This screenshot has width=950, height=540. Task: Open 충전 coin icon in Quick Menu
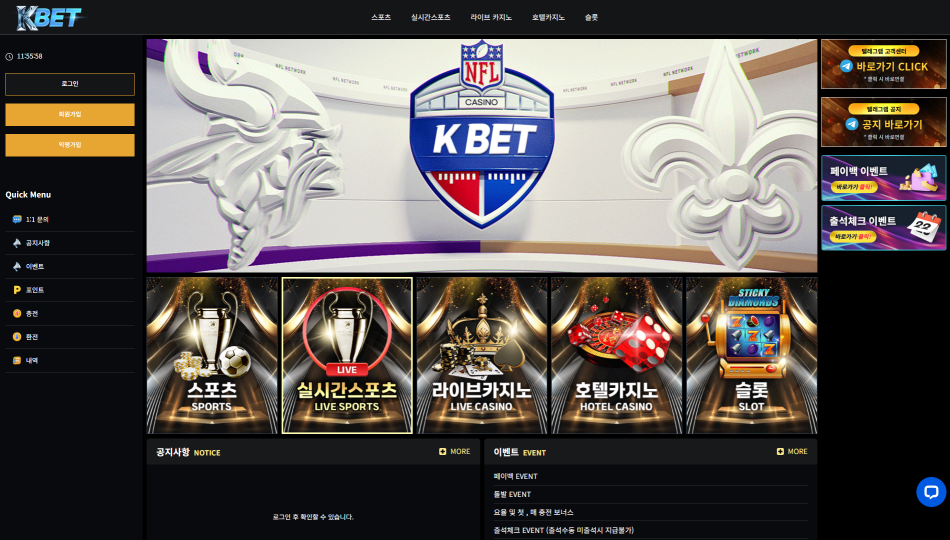(x=17, y=313)
